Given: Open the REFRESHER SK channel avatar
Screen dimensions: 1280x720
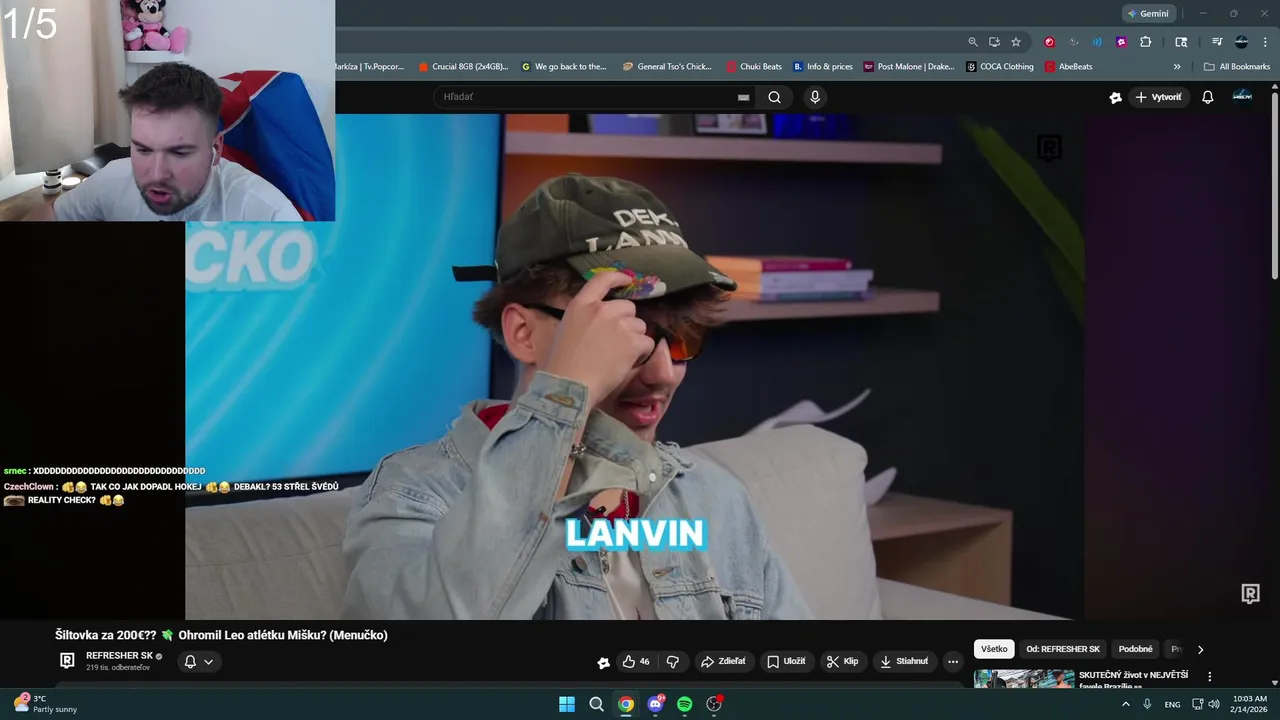Looking at the screenshot, I should point(67,660).
